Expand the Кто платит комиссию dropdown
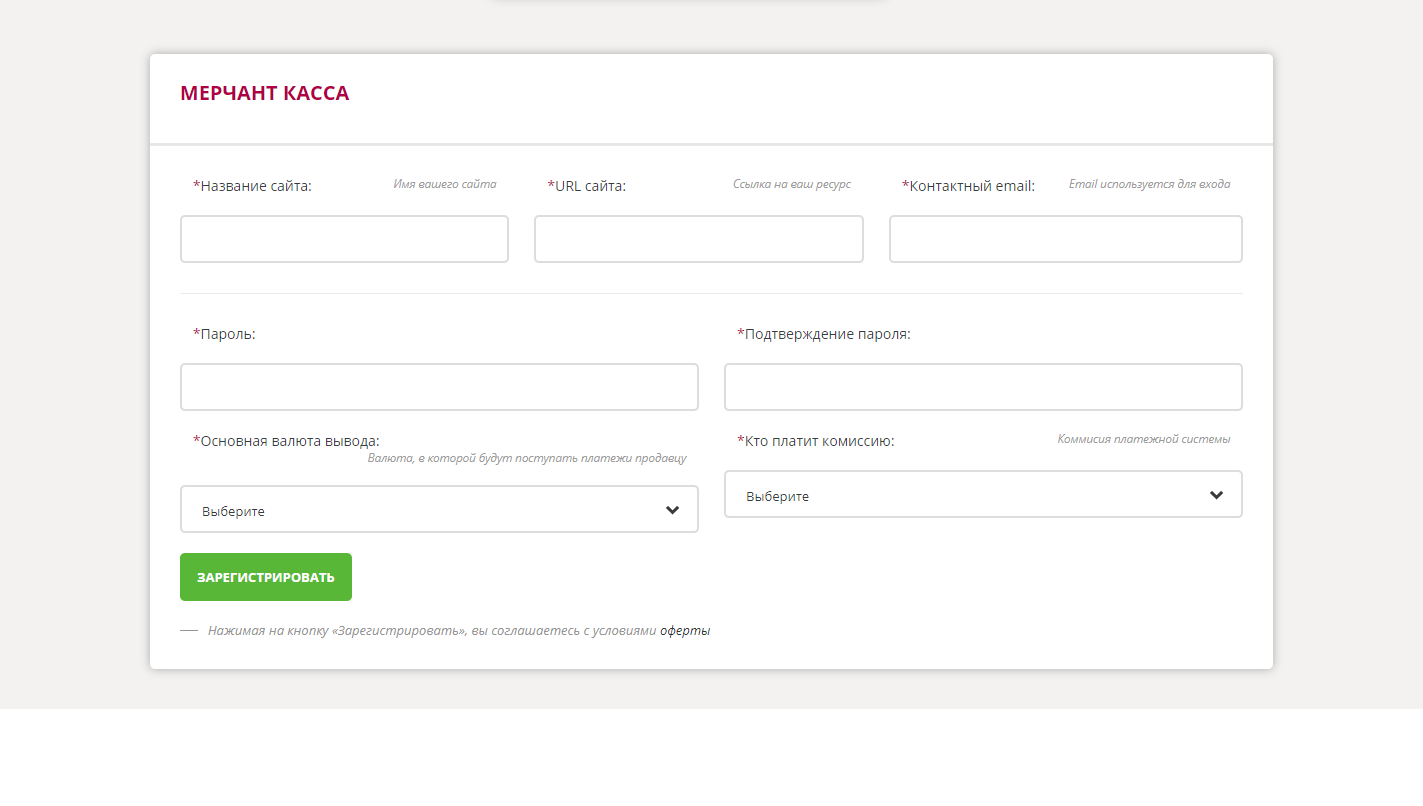The image size is (1423, 806). pyautogui.click(x=982, y=495)
